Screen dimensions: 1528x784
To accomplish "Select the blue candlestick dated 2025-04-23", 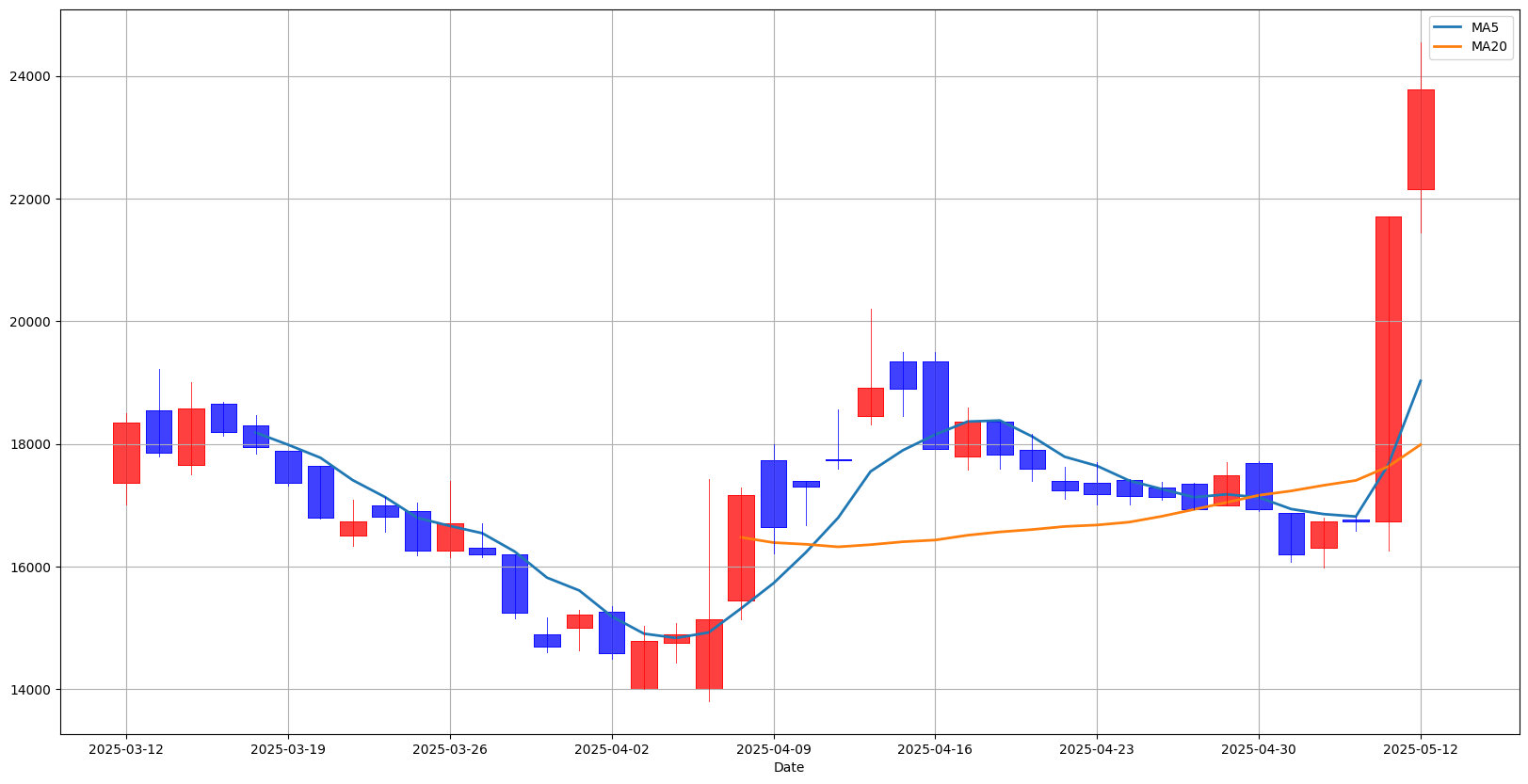I will [1097, 488].
